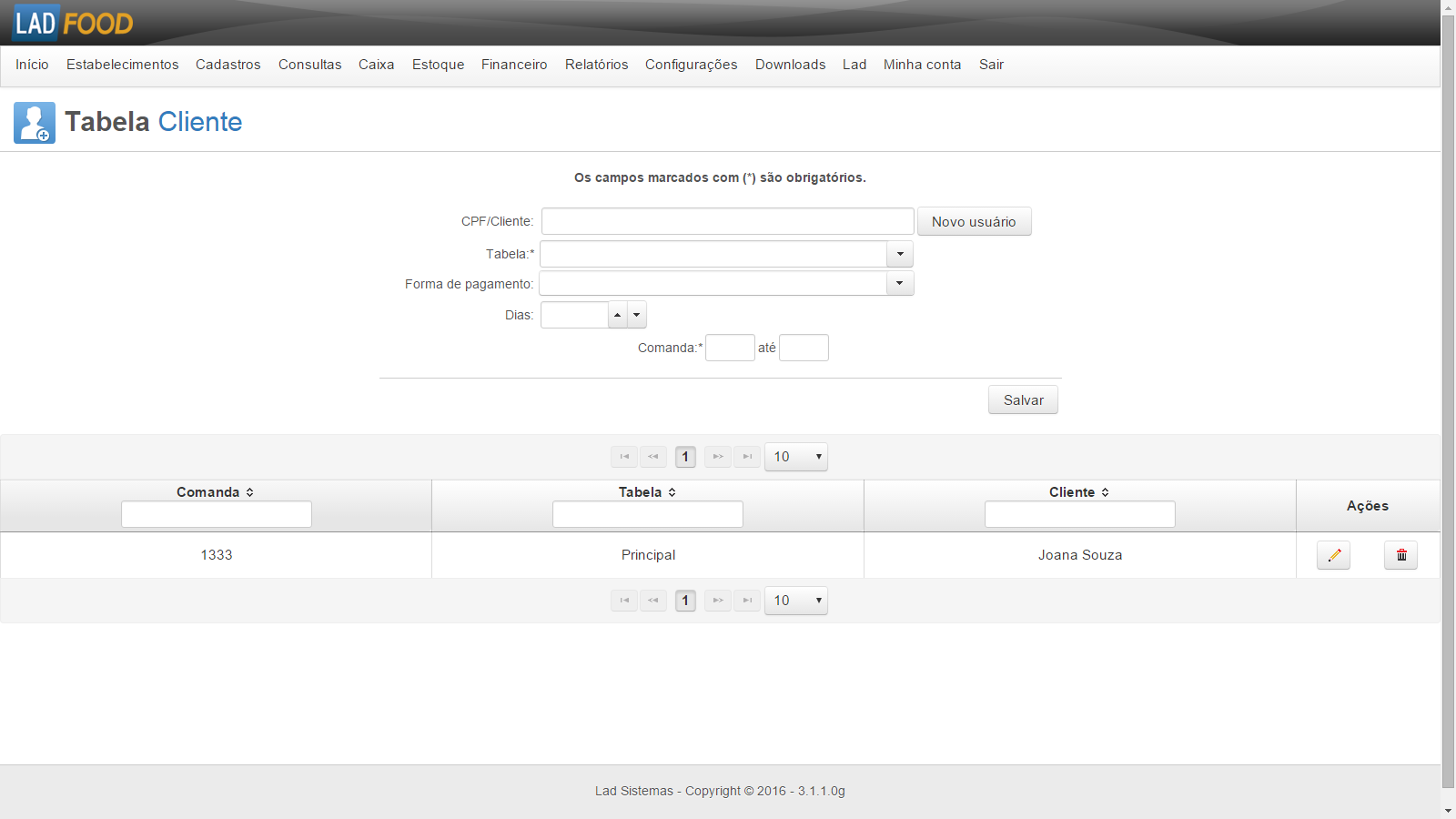Open the Forma de pagamento dropdown

[x=900, y=283]
